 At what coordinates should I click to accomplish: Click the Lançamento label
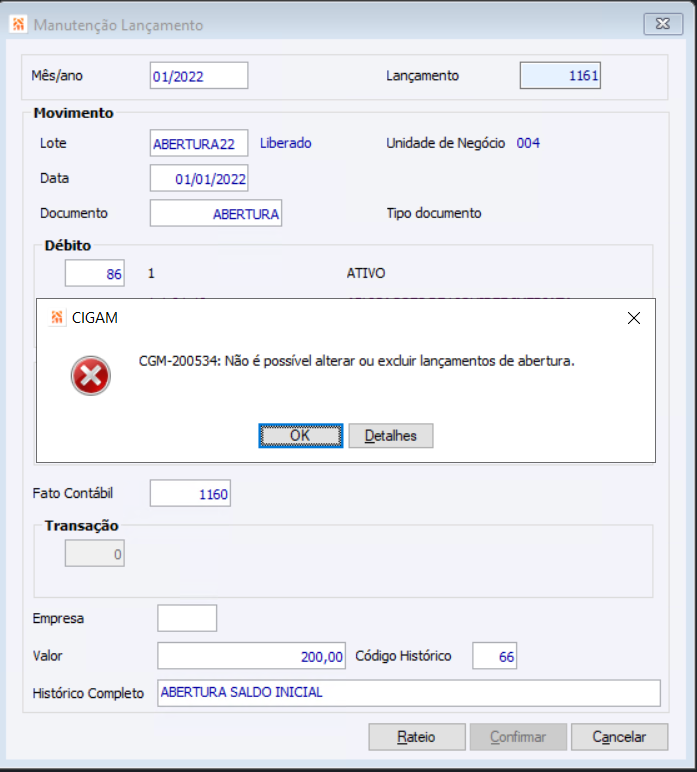coord(422,75)
